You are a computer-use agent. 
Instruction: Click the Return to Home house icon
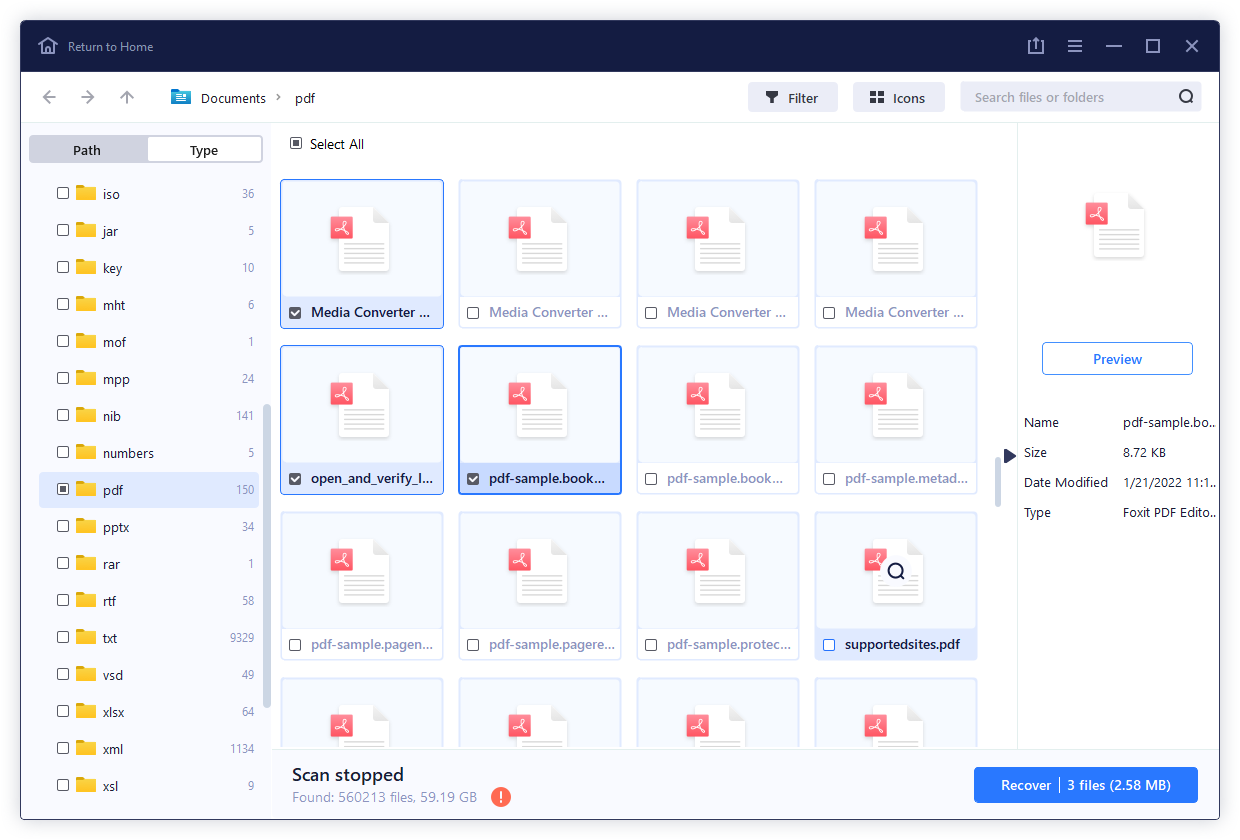(48, 46)
